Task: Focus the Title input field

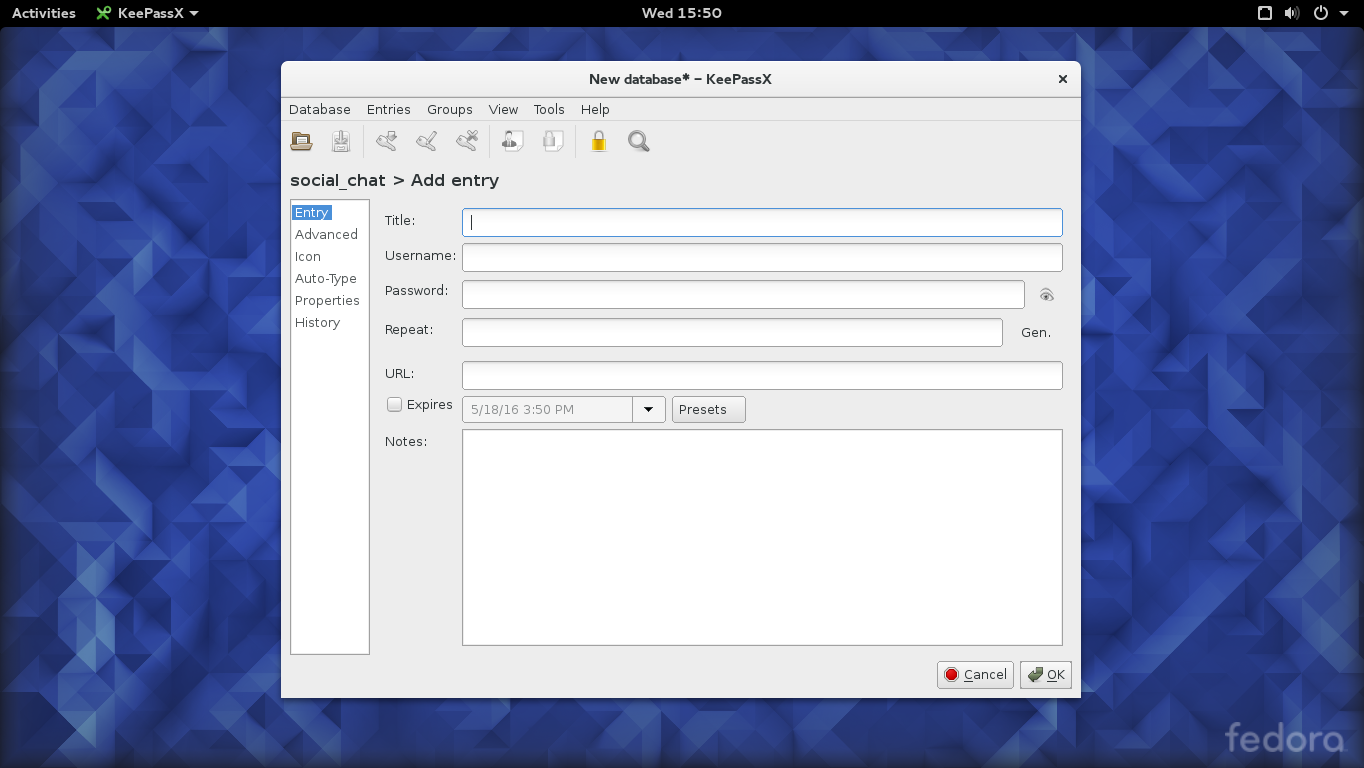Action: [762, 222]
